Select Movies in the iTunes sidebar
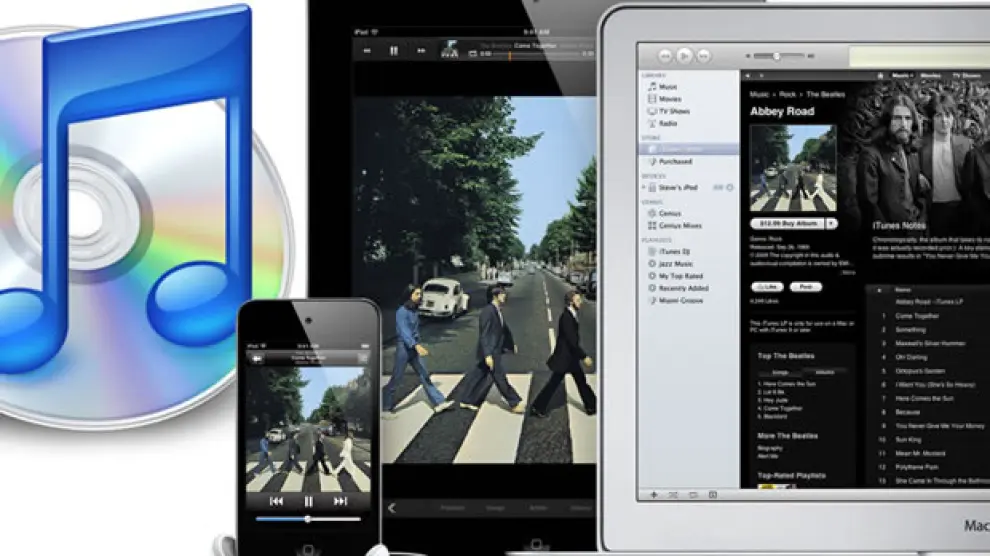 point(669,99)
